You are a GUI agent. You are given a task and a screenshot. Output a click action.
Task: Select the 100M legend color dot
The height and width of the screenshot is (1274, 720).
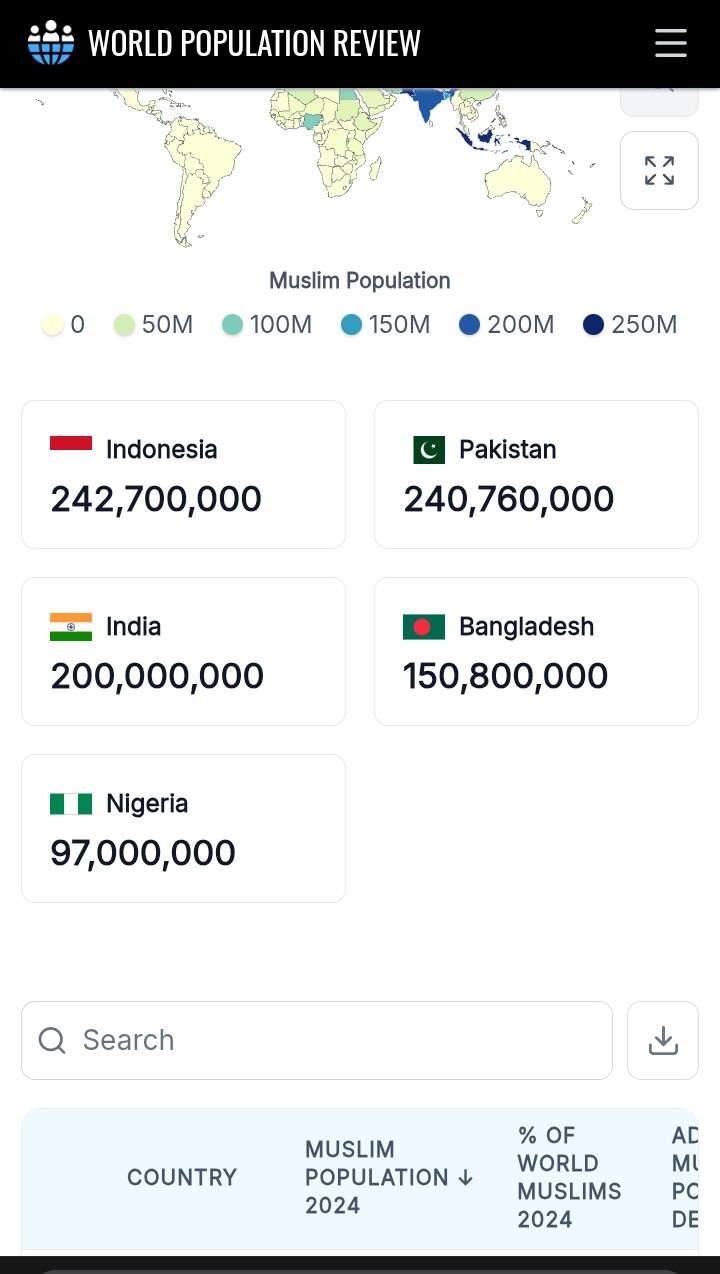233,325
